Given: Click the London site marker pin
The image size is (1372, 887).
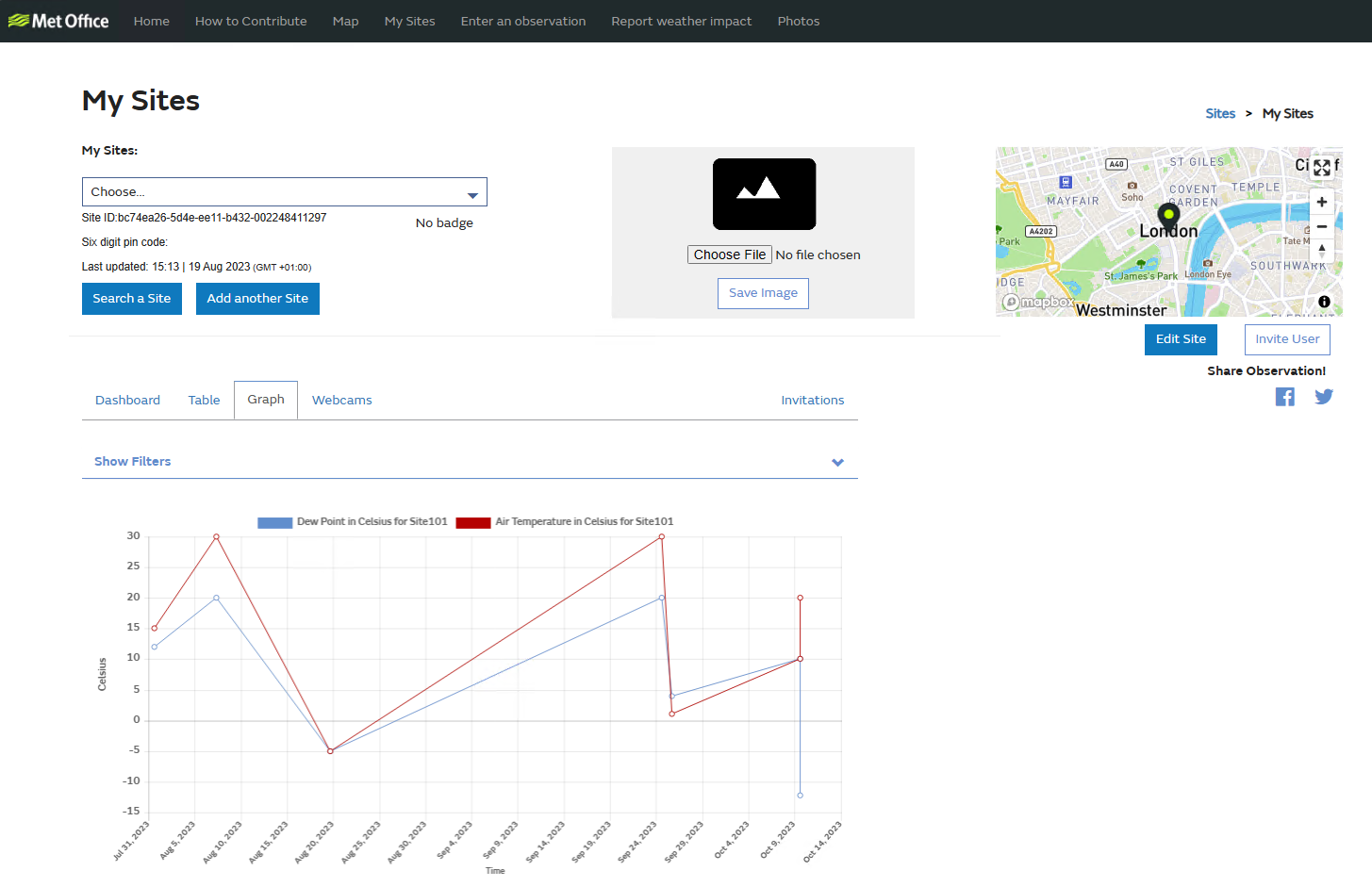Looking at the screenshot, I should point(1168,219).
